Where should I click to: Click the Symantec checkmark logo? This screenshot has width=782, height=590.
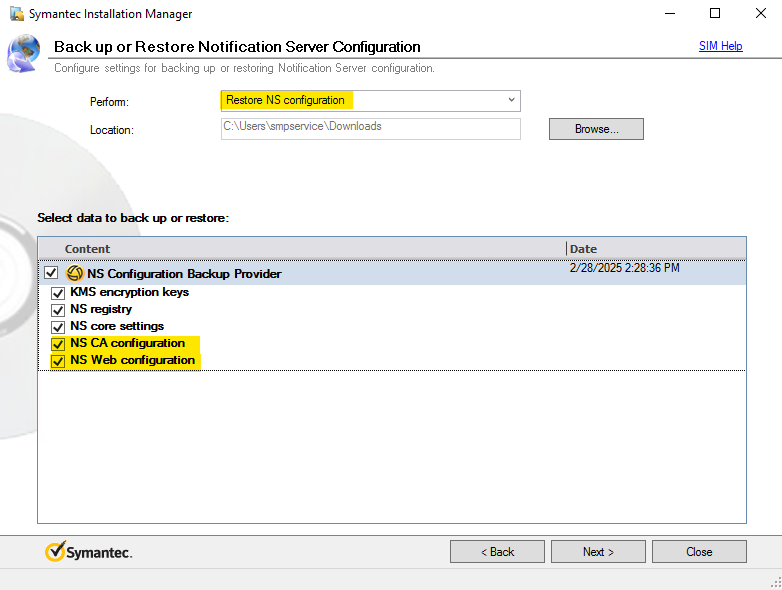click(56, 552)
